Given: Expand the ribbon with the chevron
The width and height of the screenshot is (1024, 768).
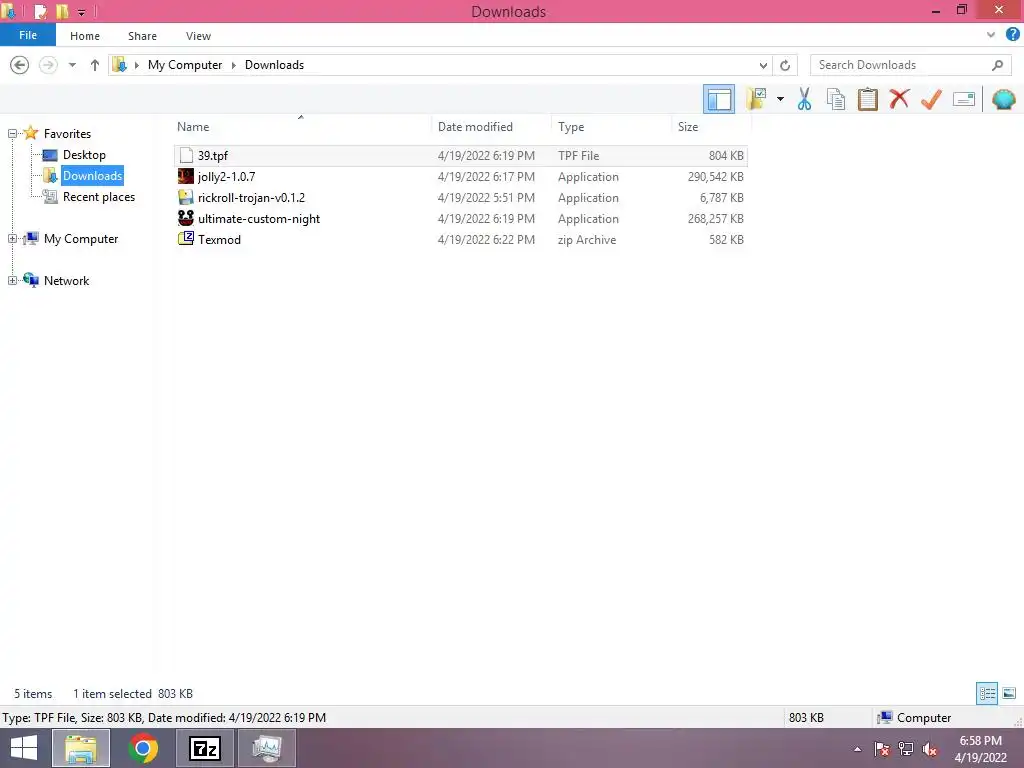Looking at the screenshot, I should pos(991,35).
